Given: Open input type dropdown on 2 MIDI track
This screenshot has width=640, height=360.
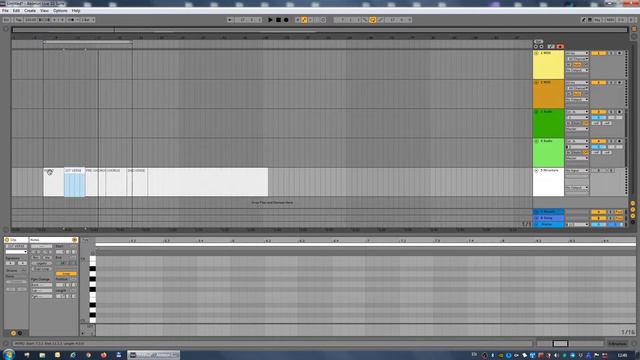Looking at the screenshot, I should point(577,82).
